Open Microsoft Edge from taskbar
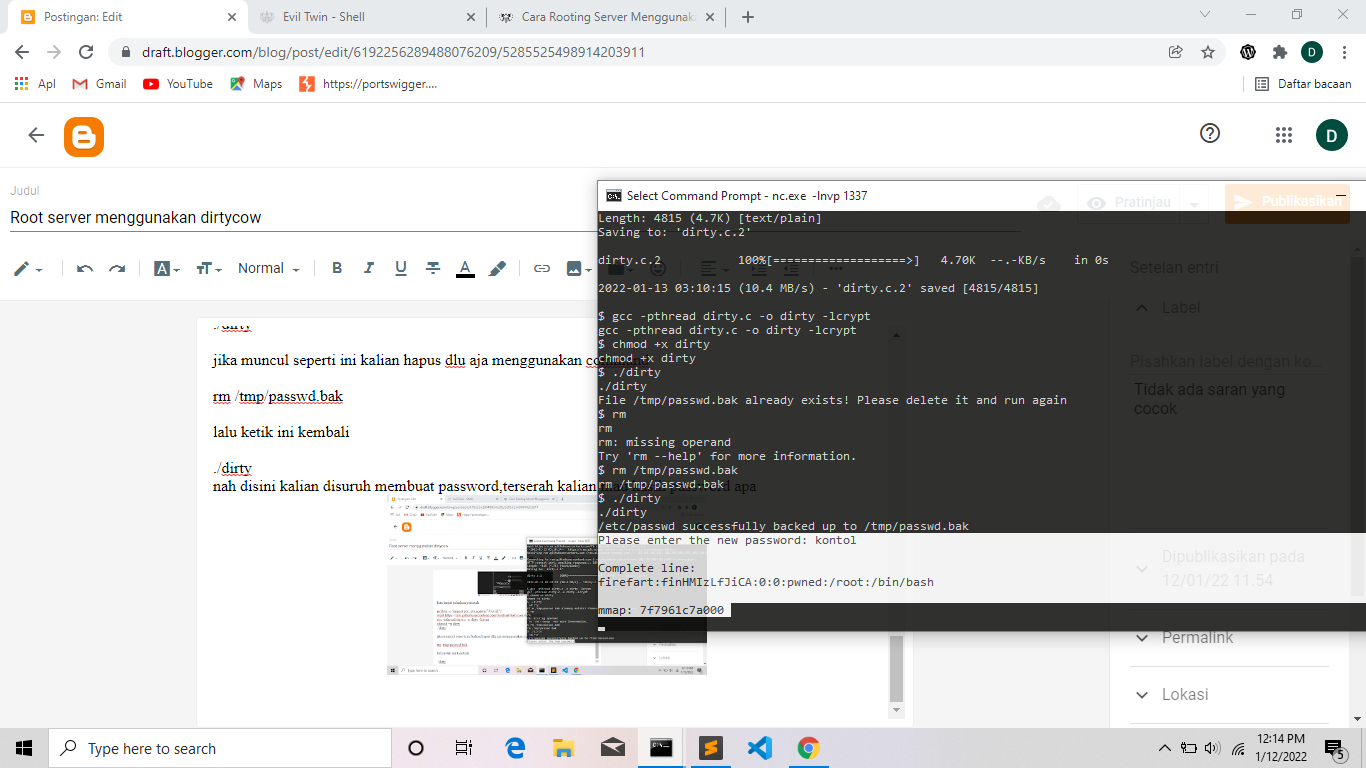1366x768 pixels. pyautogui.click(x=515, y=748)
